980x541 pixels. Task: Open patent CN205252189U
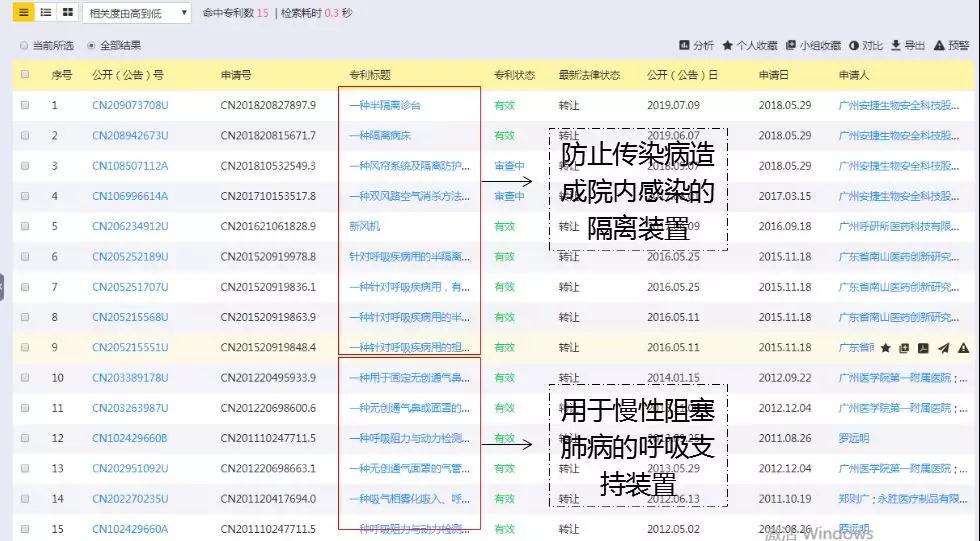pos(130,256)
